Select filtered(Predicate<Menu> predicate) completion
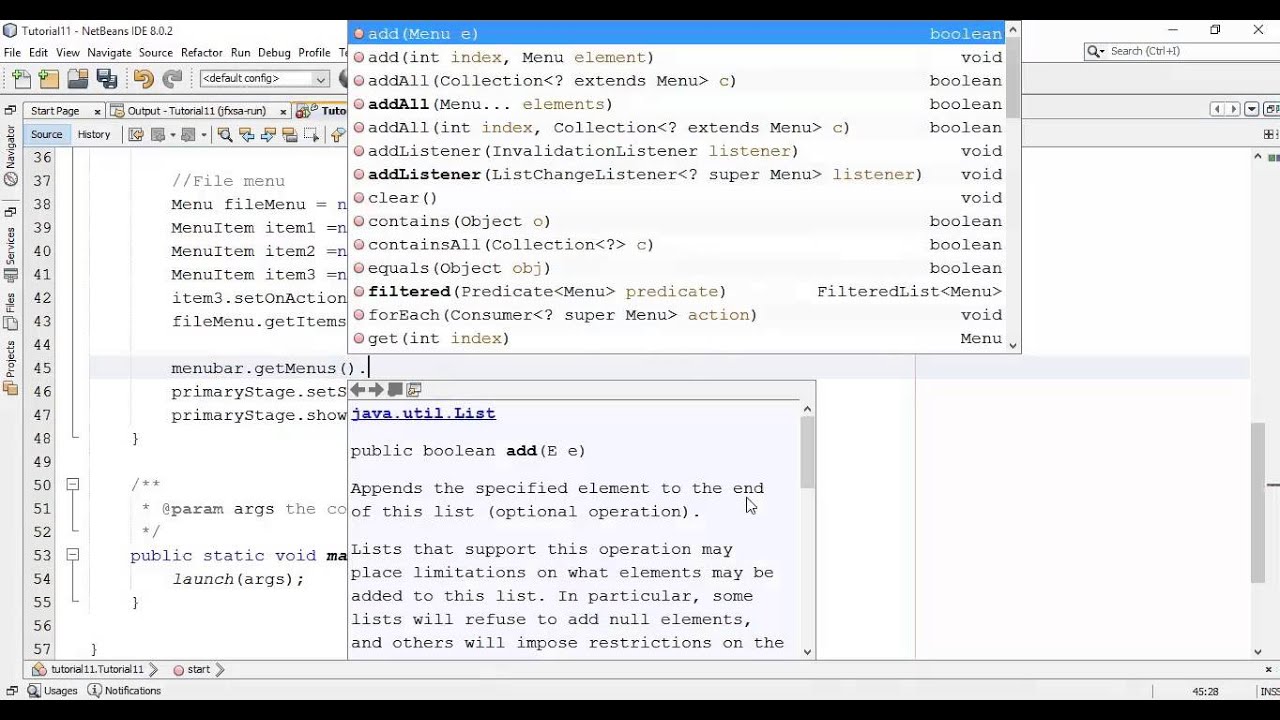This screenshot has width=1280, height=720. (677, 291)
